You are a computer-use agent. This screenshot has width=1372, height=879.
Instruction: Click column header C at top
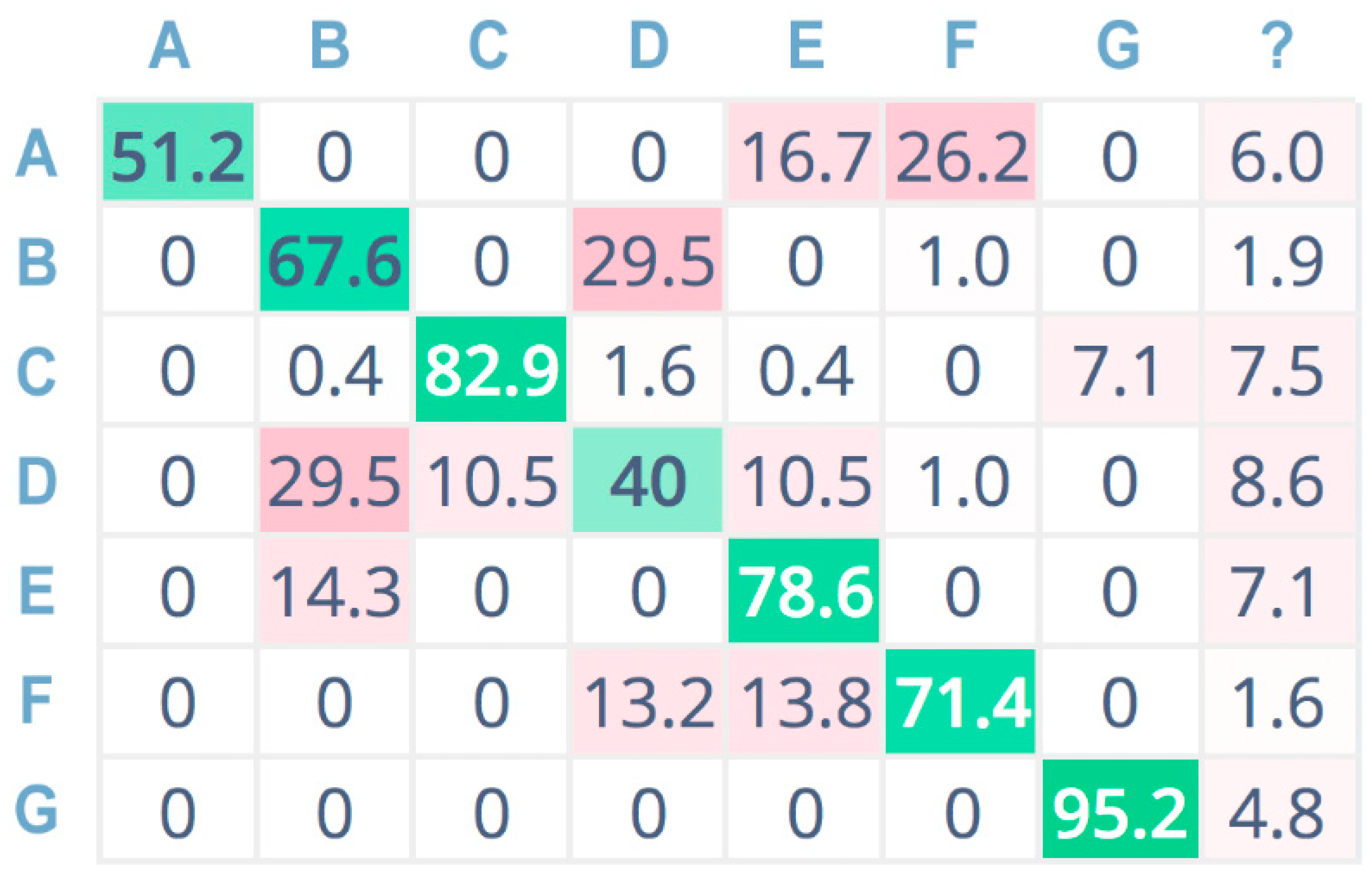[x=488, y=44]
